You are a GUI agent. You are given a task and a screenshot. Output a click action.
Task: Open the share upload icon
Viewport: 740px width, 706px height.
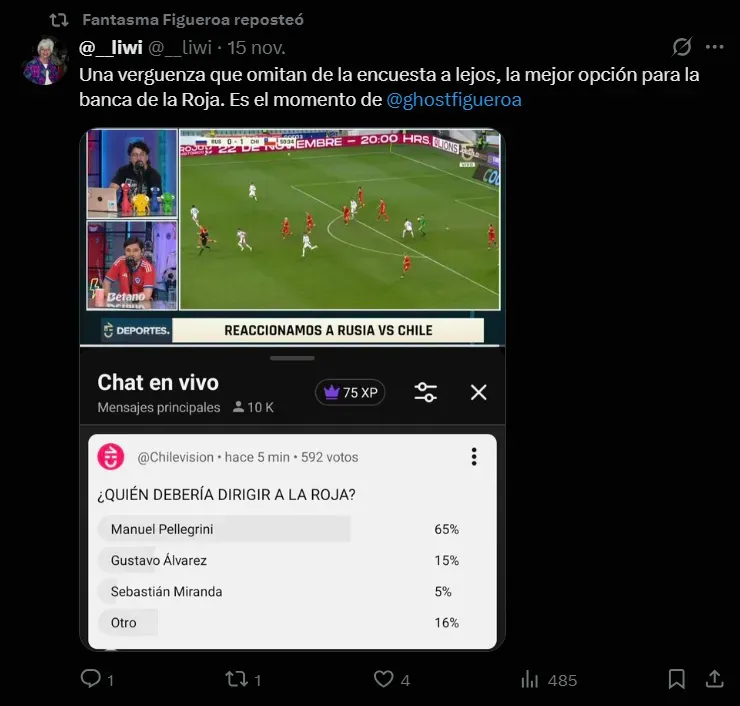pos(715,679)
